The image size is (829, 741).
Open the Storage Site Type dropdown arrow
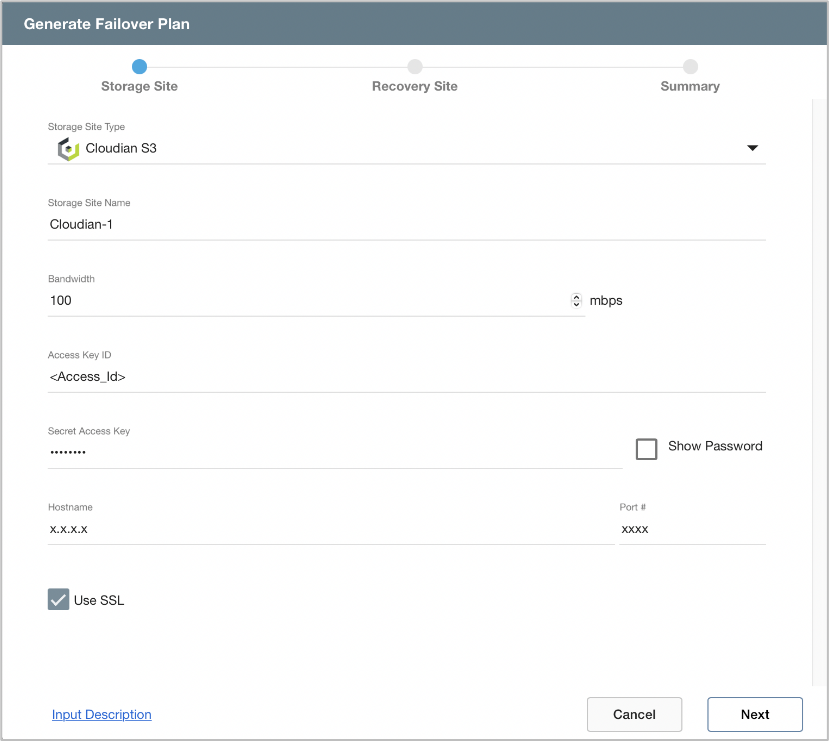click(x=752, y=149)
